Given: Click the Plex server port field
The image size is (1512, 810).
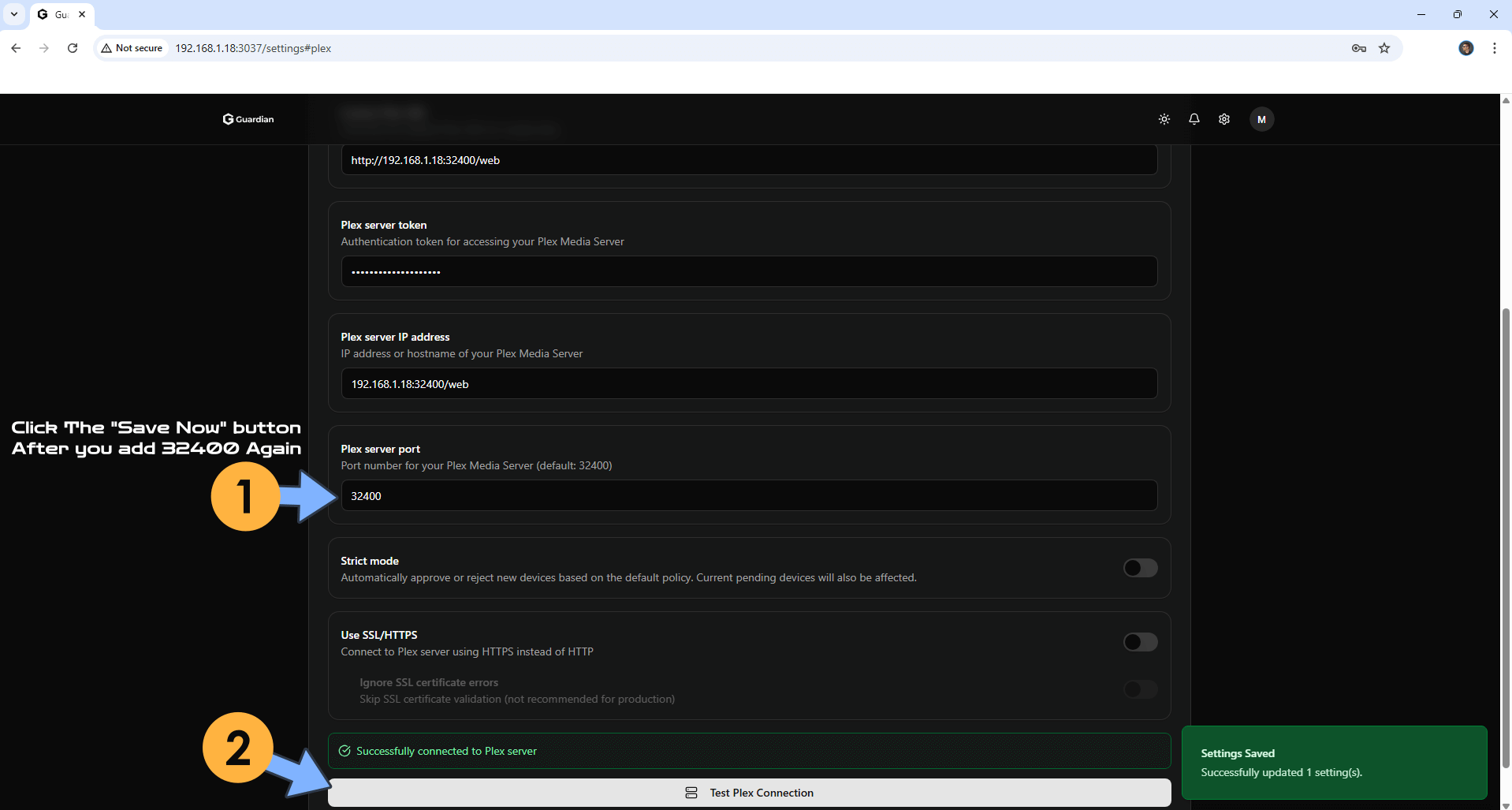Looking at the screenshot, I should (749, 495).
